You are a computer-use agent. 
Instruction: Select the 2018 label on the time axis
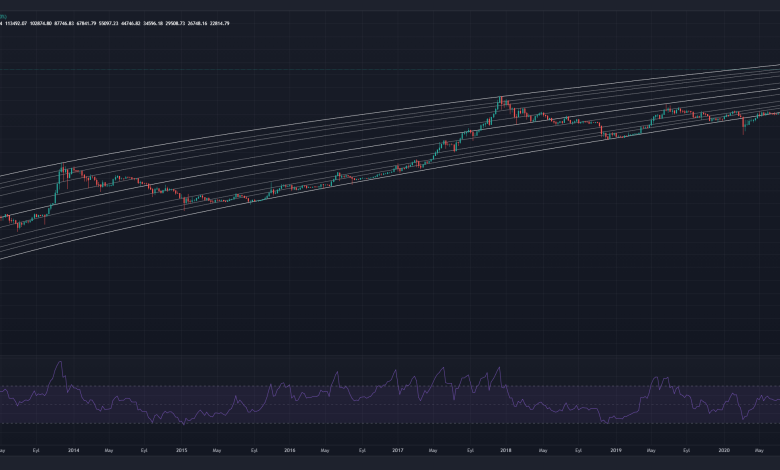click(x=507, y=451)
